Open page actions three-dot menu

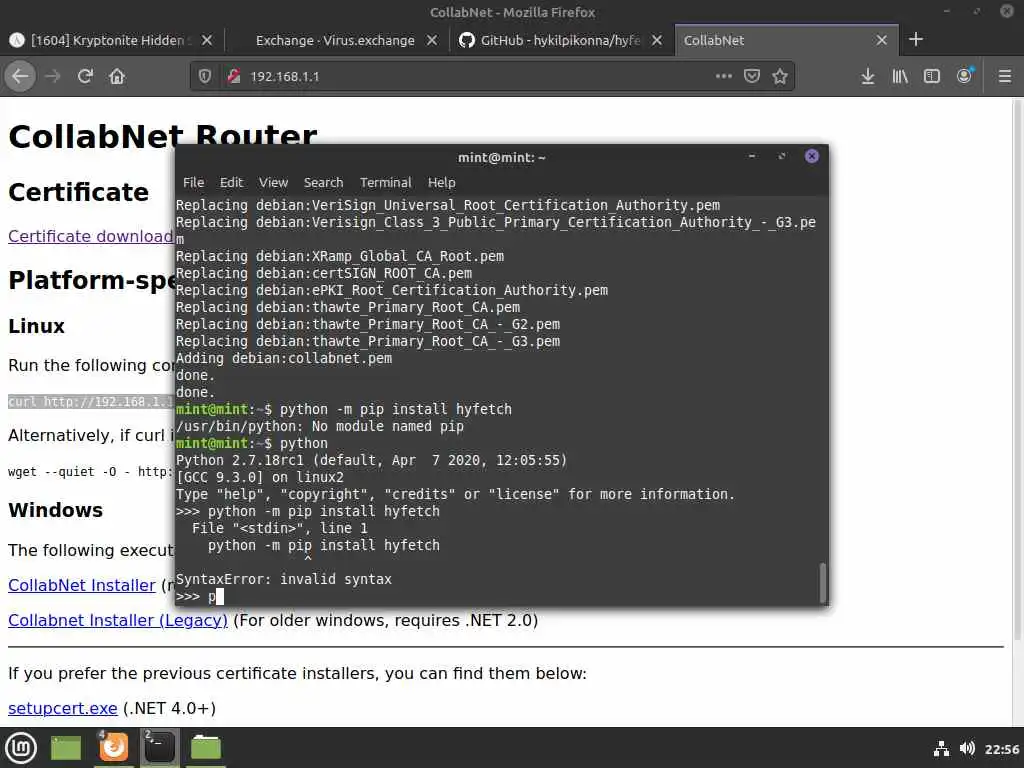click(x=724, y=76)
